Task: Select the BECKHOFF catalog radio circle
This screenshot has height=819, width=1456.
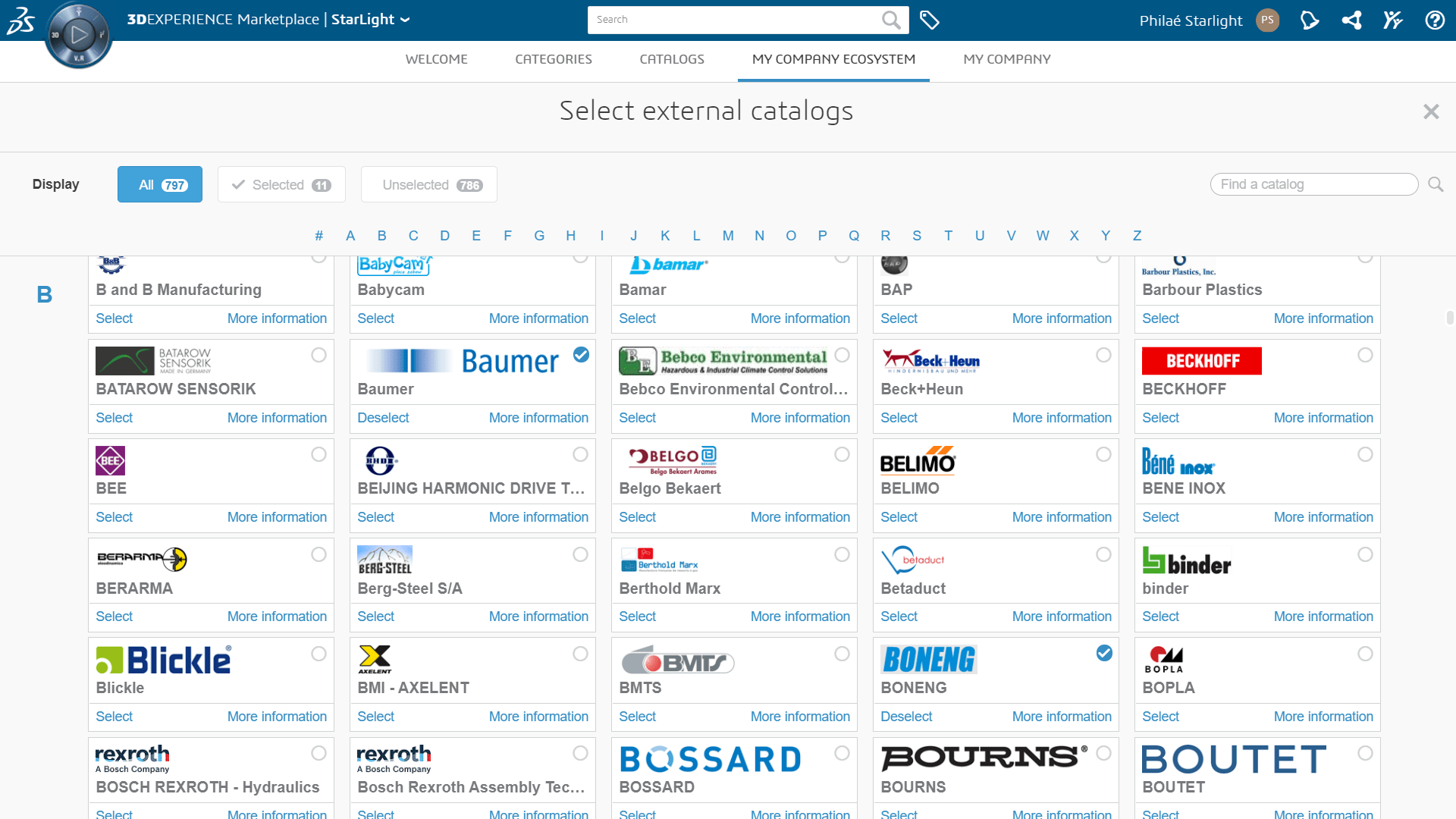Action: (x=1365, y=355)
